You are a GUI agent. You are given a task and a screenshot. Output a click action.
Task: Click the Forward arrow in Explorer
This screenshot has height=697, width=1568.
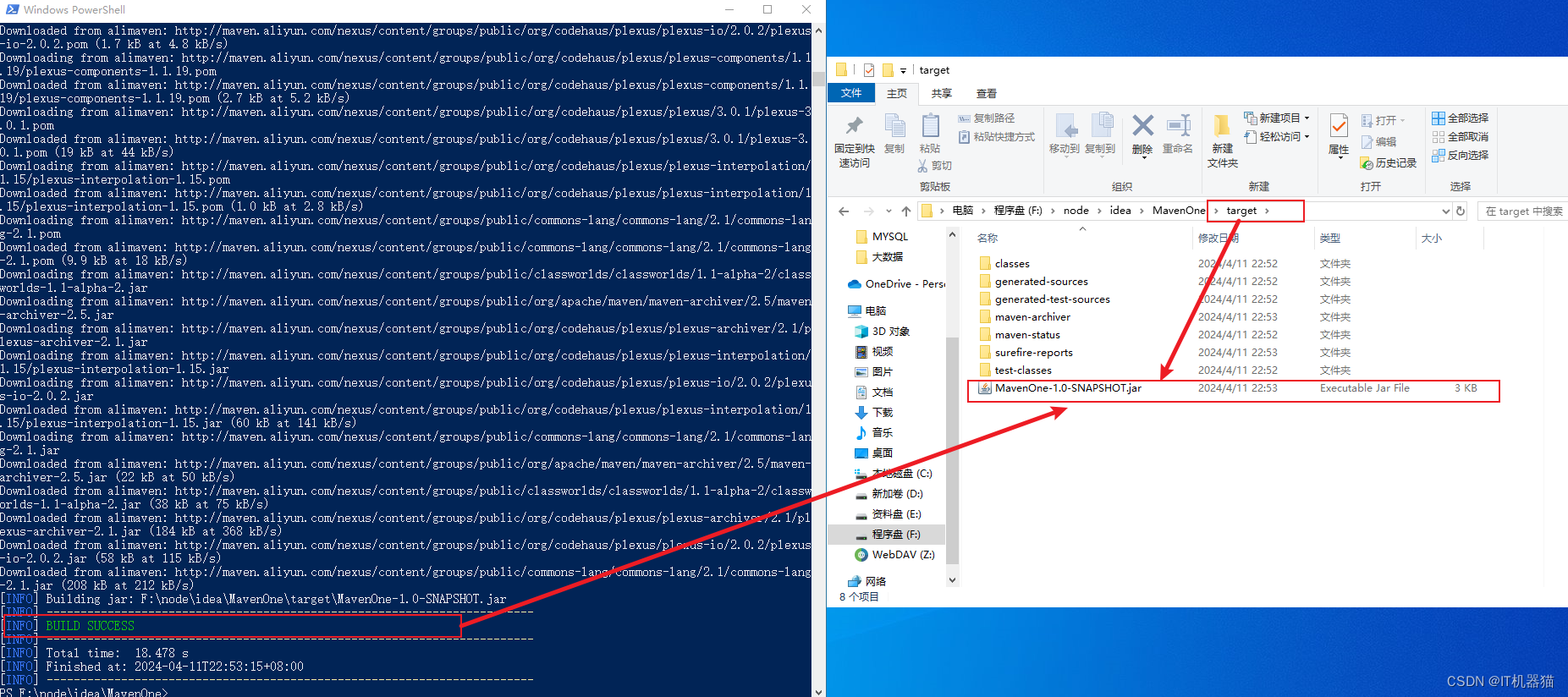868,211
